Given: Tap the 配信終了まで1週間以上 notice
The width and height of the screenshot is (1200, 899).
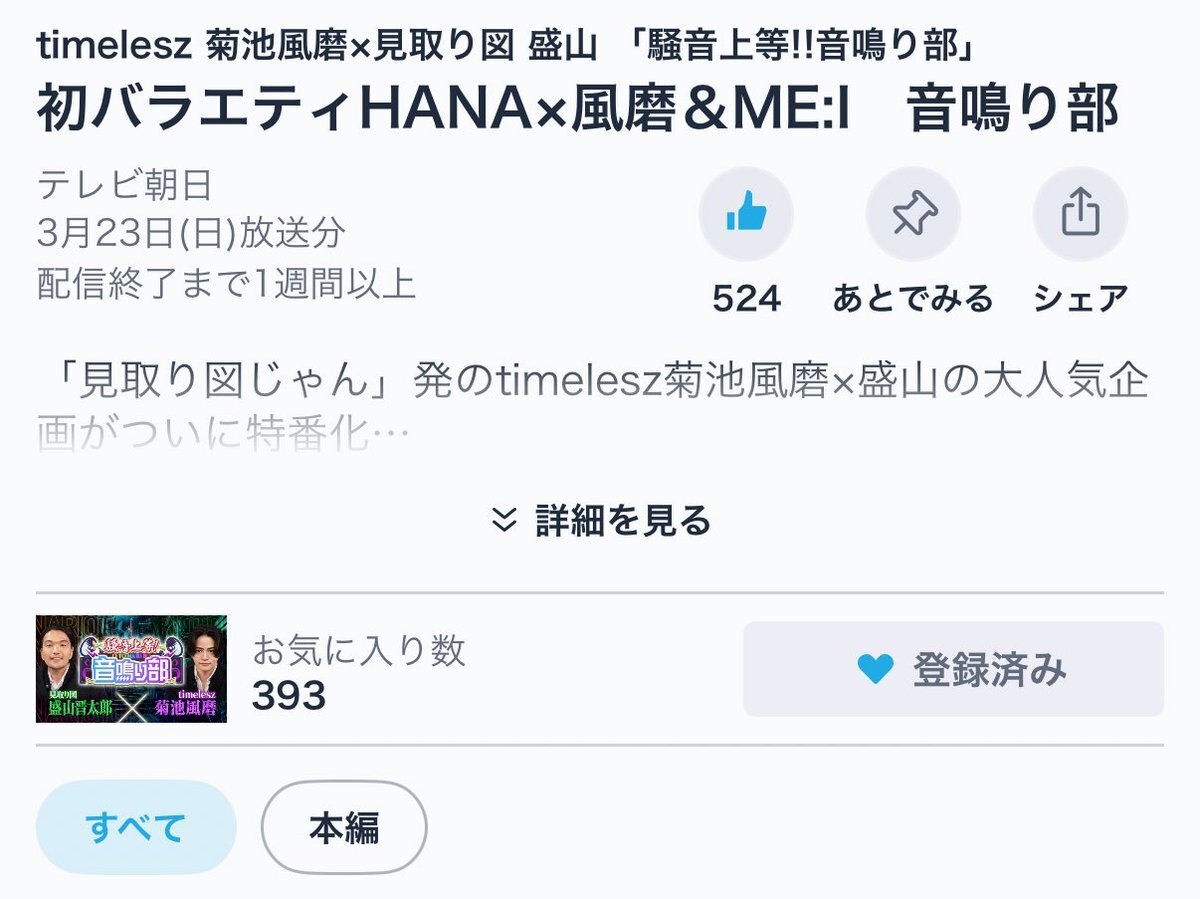Looking at the screenshot, I should point(226,283).
